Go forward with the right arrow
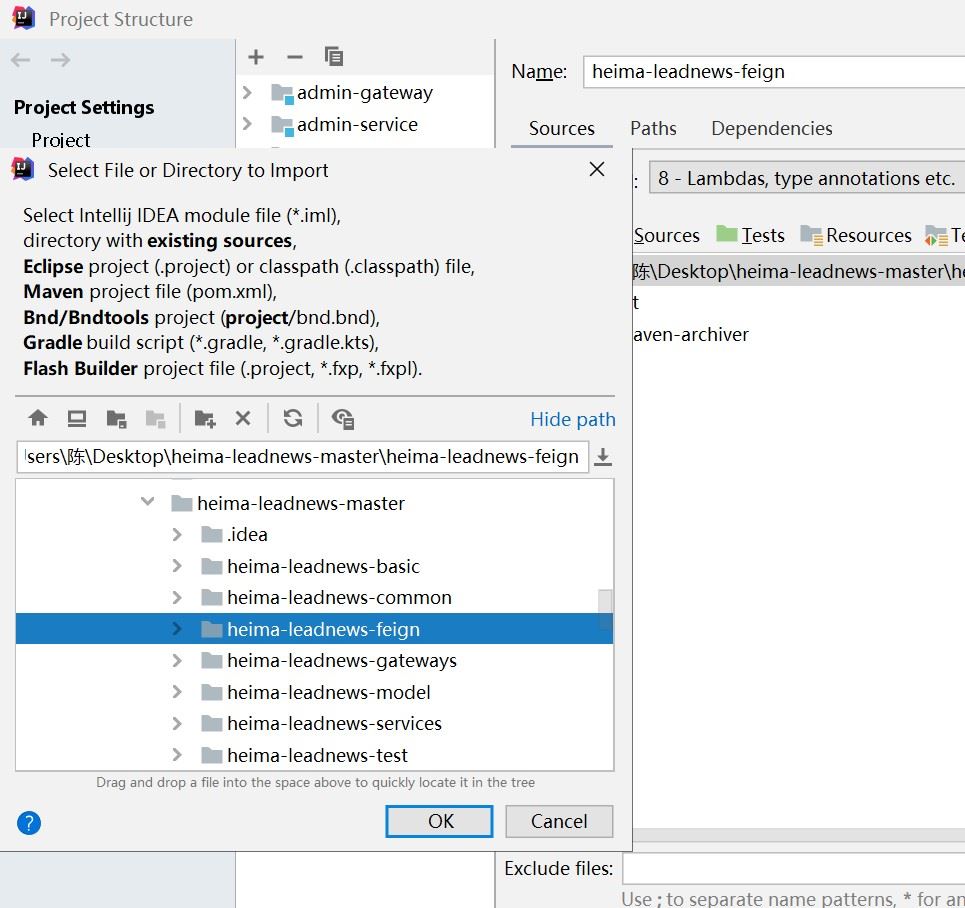 tap(60, 60)
